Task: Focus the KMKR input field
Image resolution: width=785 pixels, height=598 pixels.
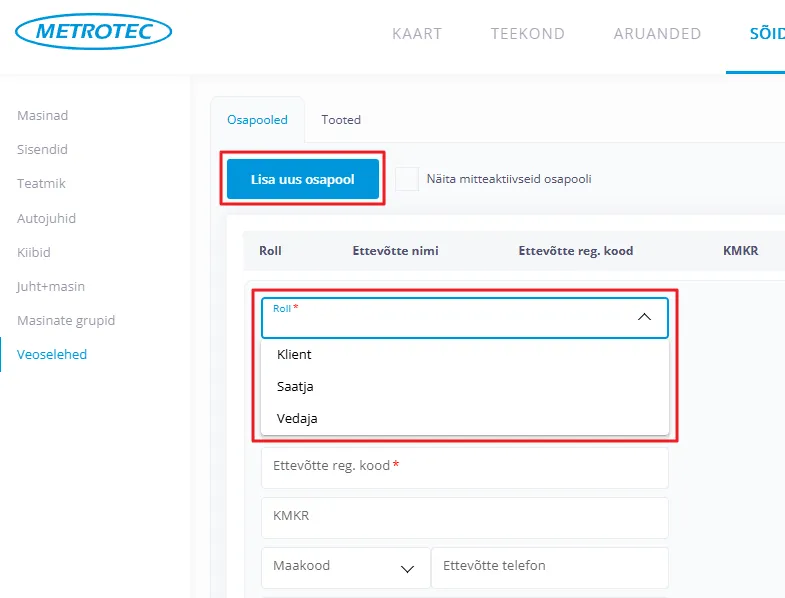Action: point(464,517)
